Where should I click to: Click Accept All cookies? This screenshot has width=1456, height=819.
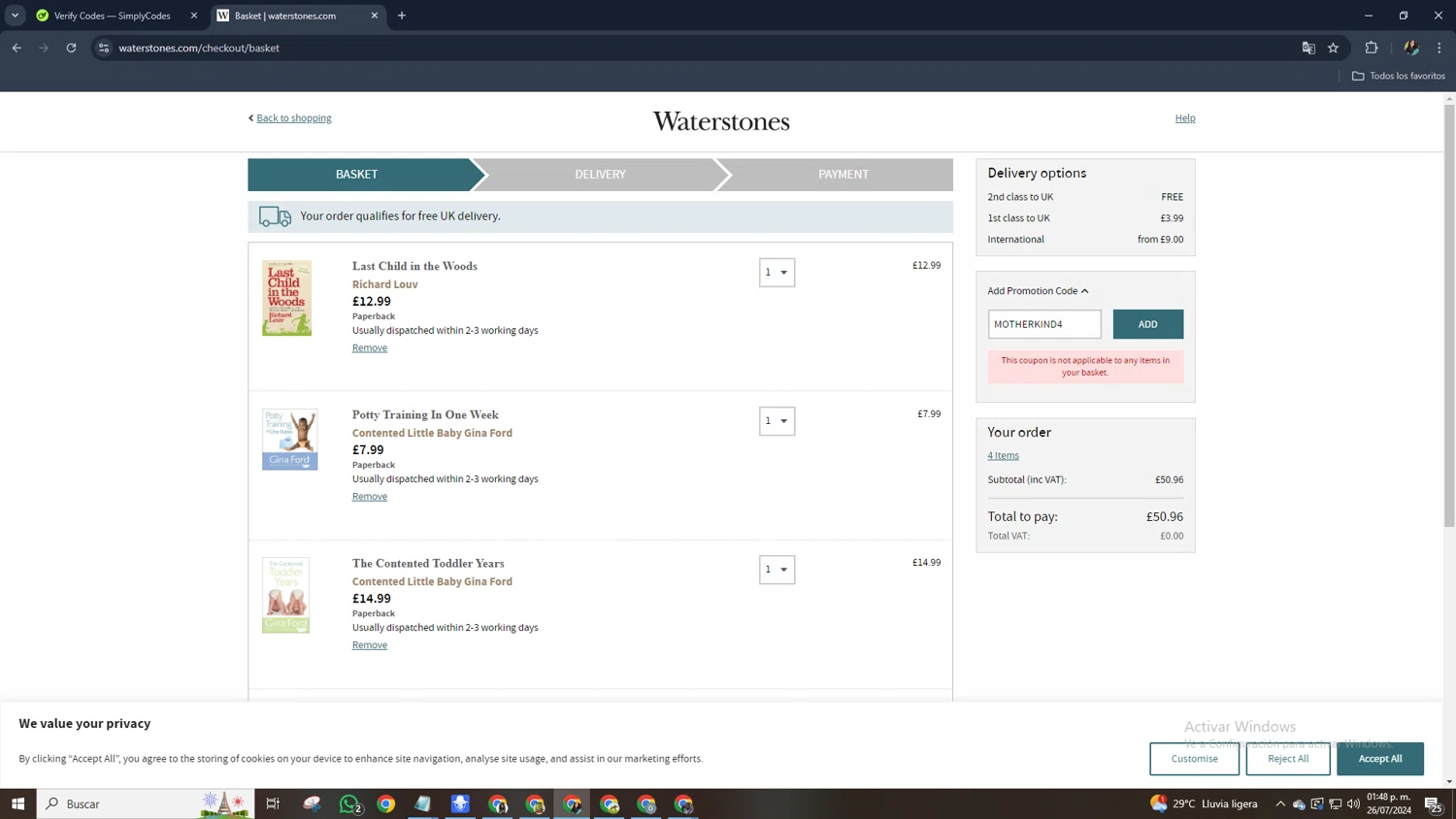pos(1380,759)
